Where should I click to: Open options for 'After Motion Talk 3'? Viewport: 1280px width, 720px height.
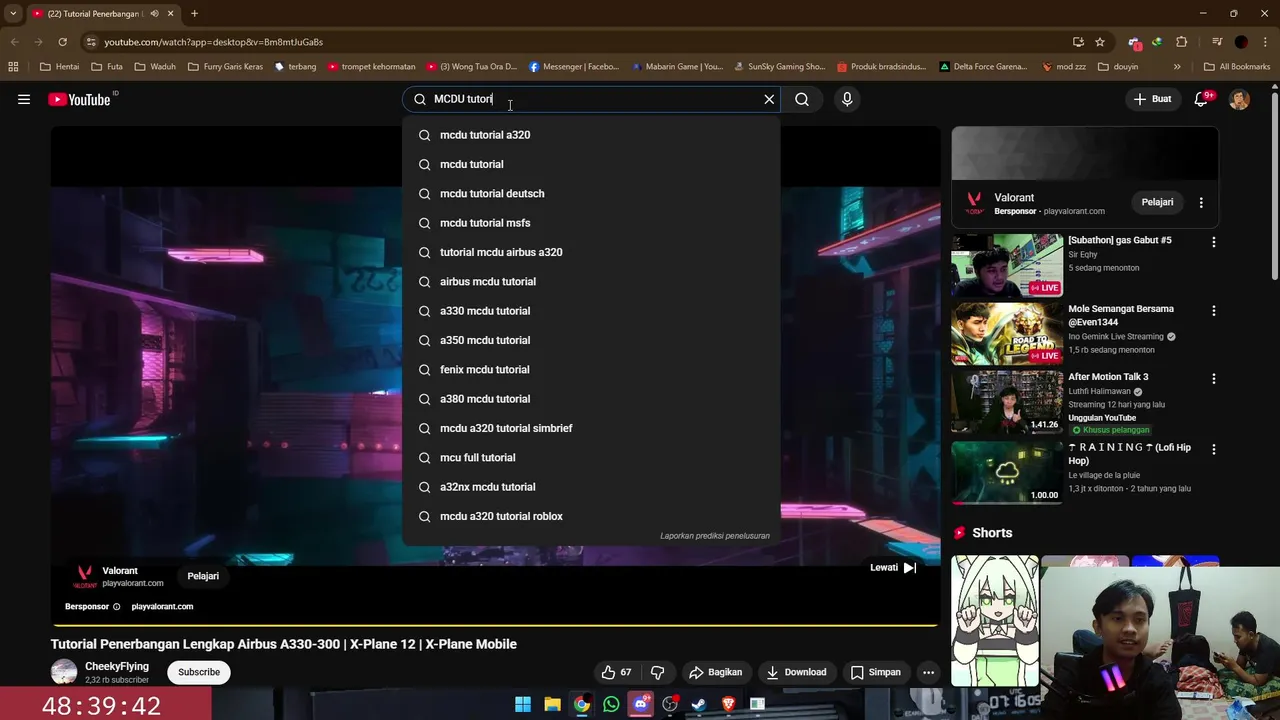(1214, 379)
